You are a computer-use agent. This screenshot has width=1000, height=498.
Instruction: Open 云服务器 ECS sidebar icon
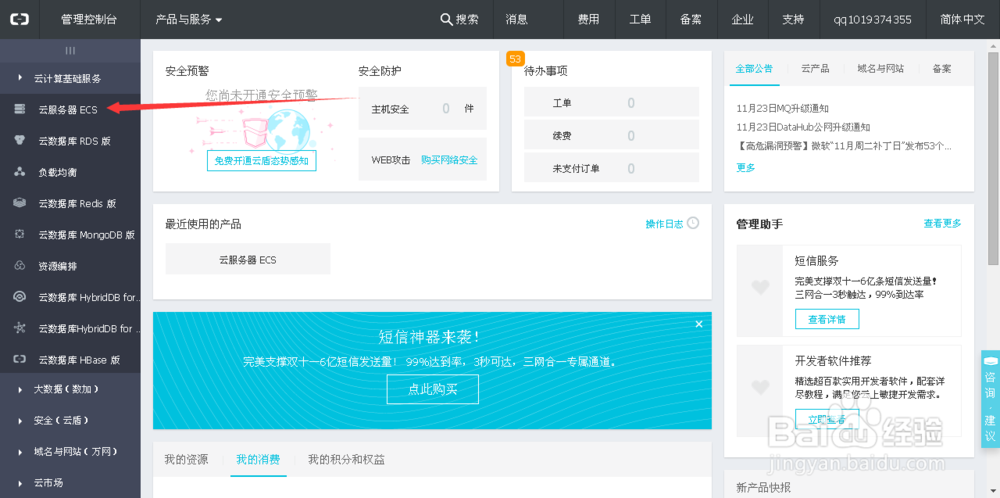pyautogui.click(x=19, y=110)
